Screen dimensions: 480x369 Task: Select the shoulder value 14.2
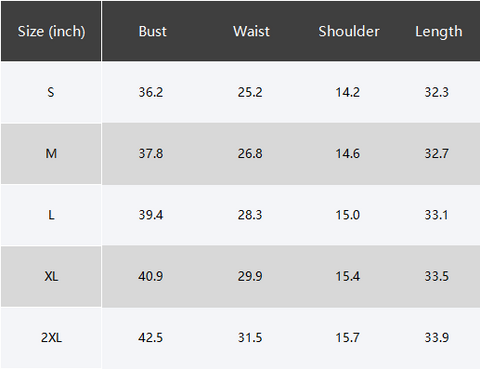[348, 92]
